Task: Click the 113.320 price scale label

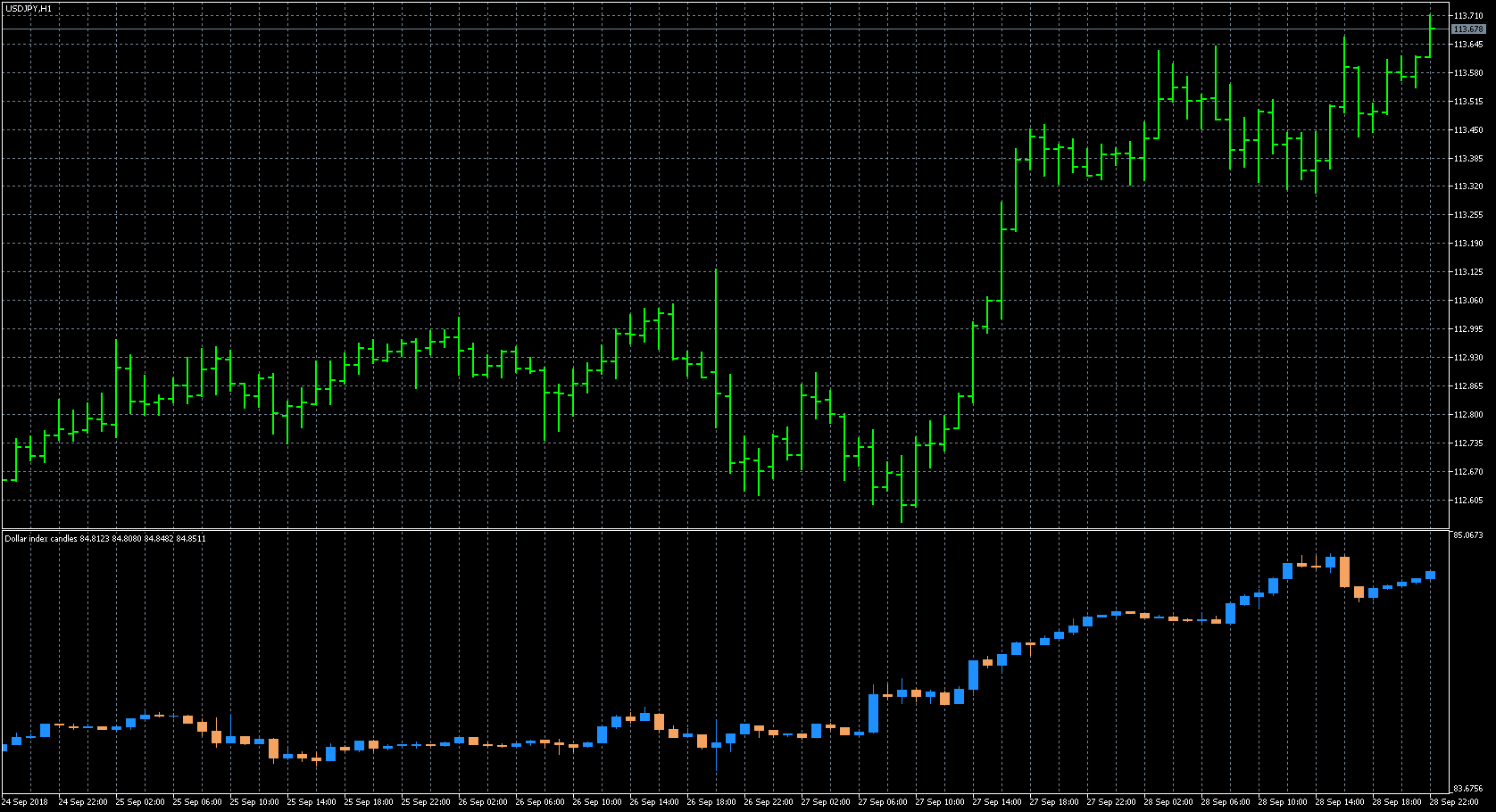Action: coord(1468,186)
